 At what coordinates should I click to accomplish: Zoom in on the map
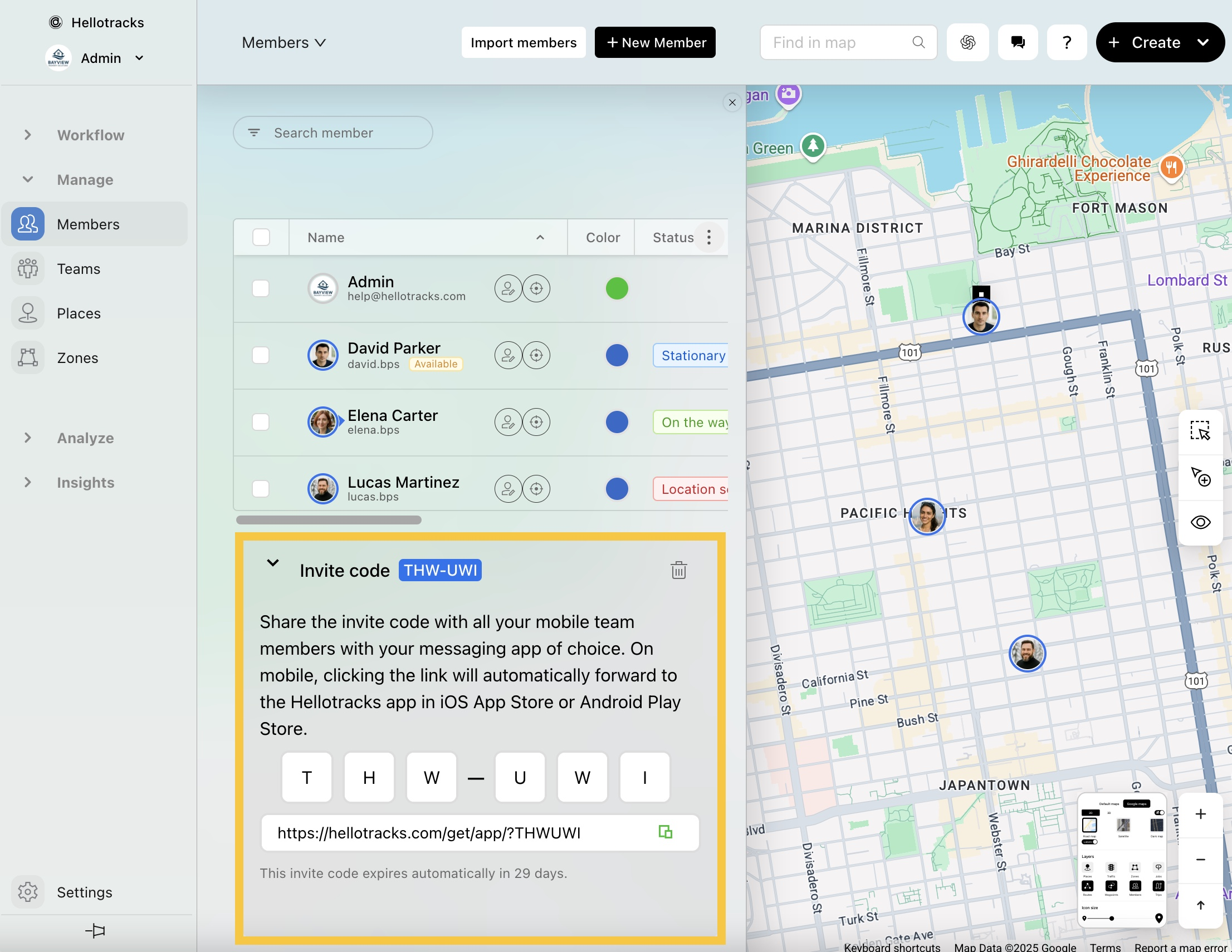(1200, 814)
